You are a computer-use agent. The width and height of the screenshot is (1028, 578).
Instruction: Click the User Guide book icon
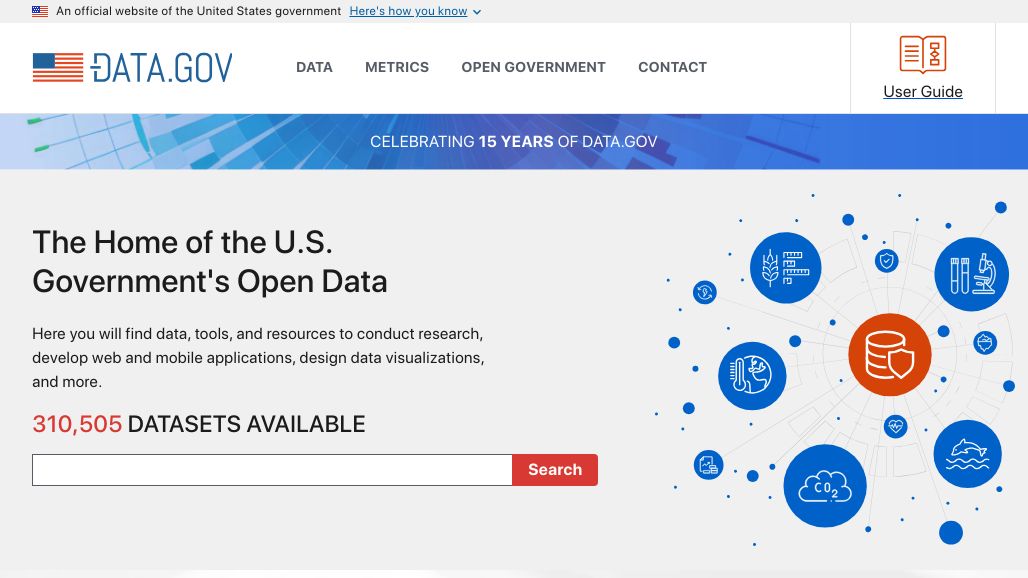point(922,54)
